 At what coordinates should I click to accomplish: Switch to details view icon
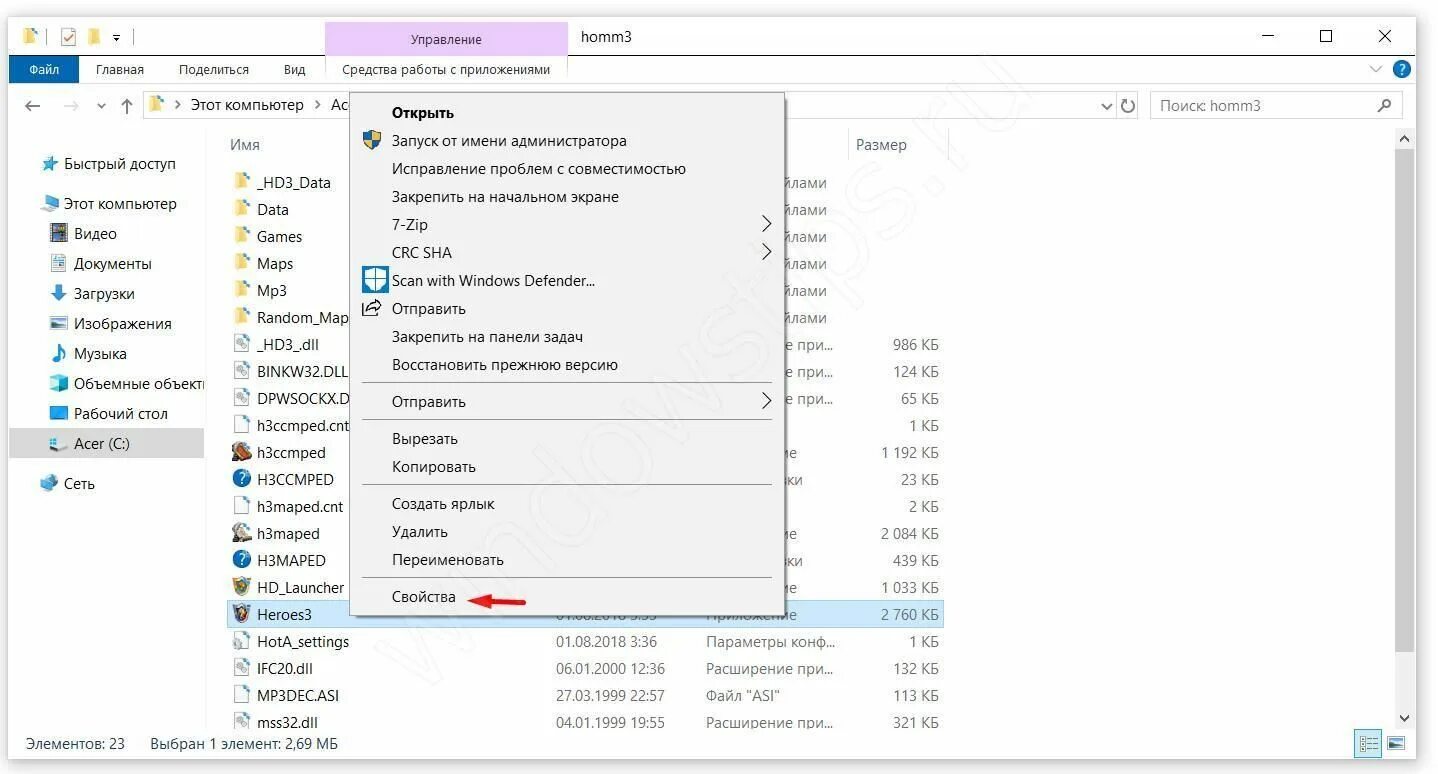click(1368, 744)
